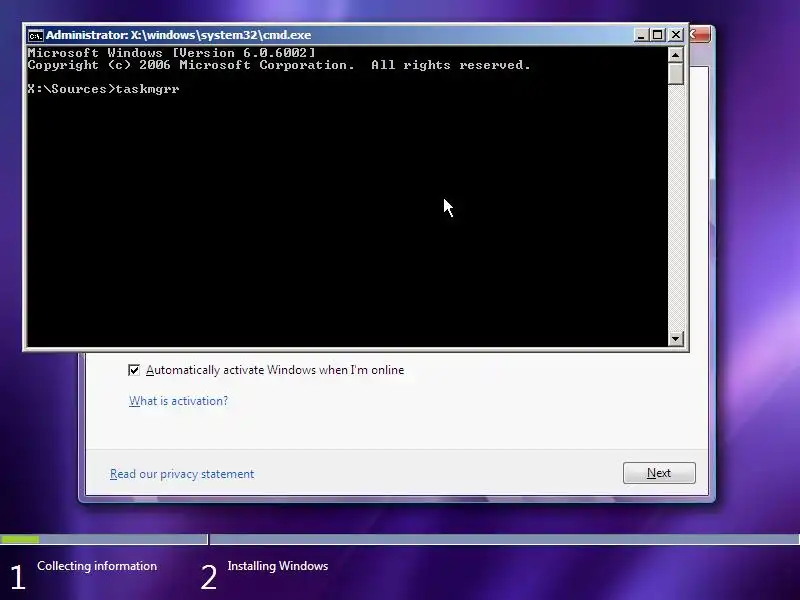800x600 pixels.
Task: Click the X:\Sources> prompt text
Action: [x=71, y=89]
